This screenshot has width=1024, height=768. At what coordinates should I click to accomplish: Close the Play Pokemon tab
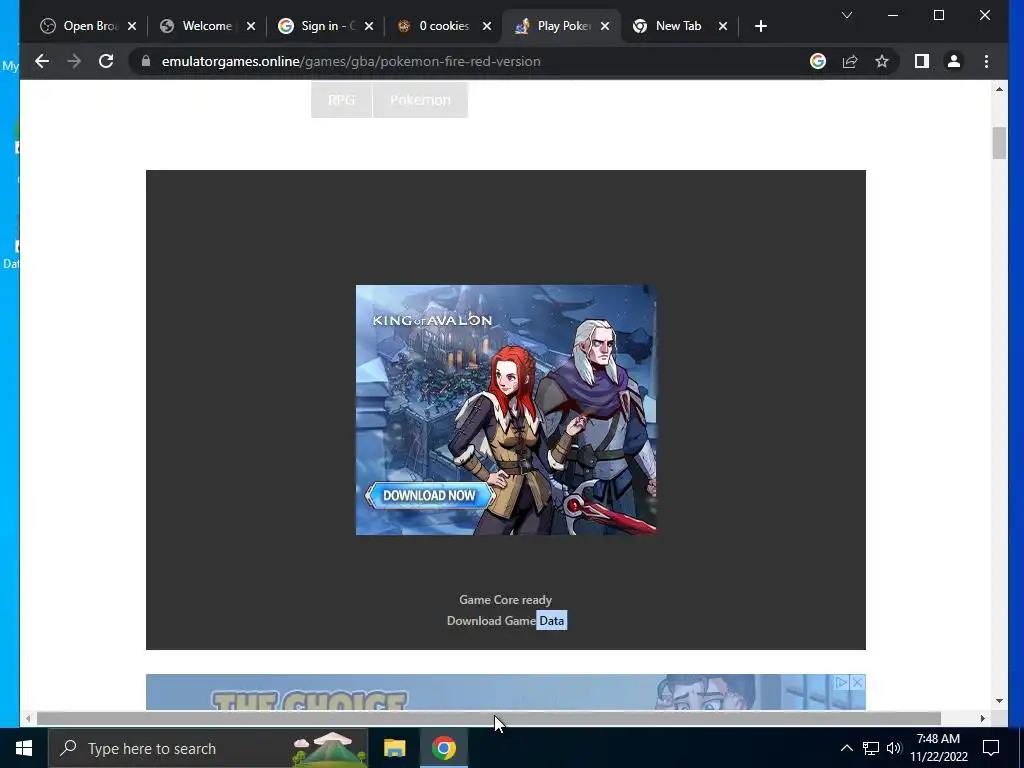pyautogui.click(x=605, y=26)
